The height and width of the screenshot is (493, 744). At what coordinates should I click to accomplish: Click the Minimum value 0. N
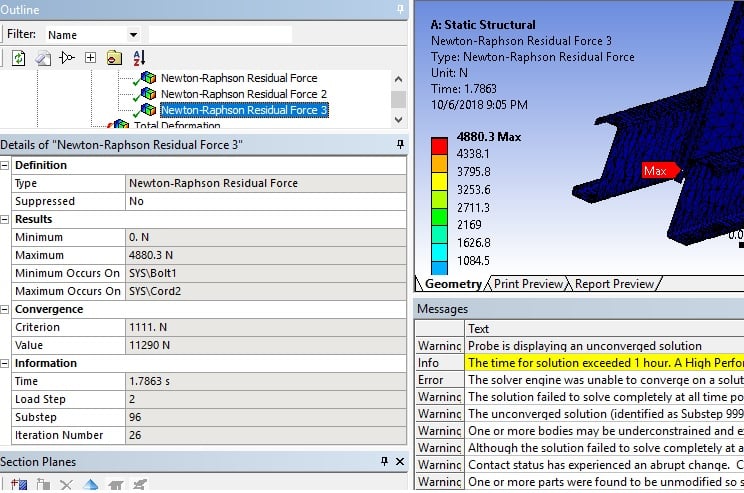pos(266,237)
